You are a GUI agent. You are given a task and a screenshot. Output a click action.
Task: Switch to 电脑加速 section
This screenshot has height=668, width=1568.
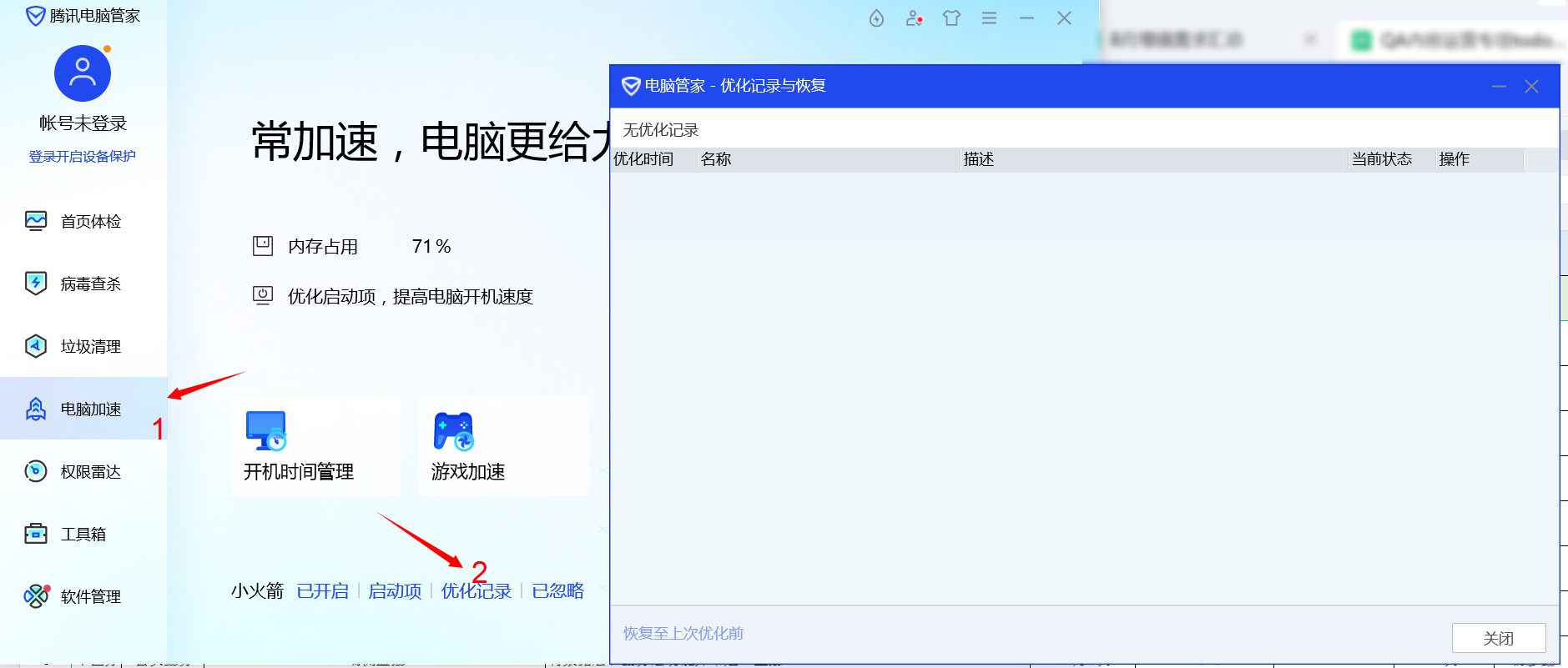[90, 409]
